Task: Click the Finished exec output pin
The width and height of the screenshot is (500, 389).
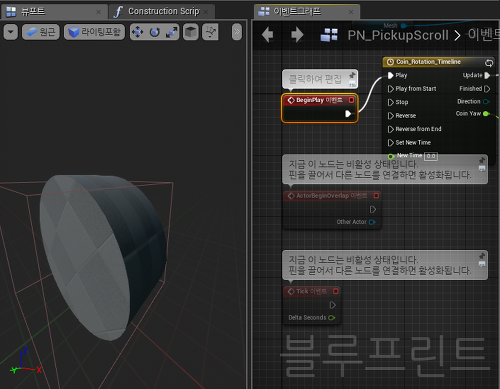Action: tap(487, 89)
